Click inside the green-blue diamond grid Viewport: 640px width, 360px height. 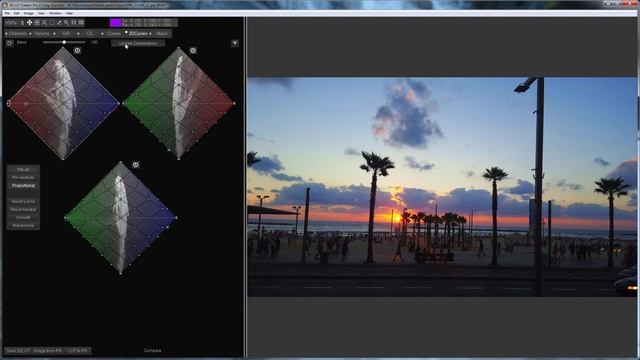point(121,218)
